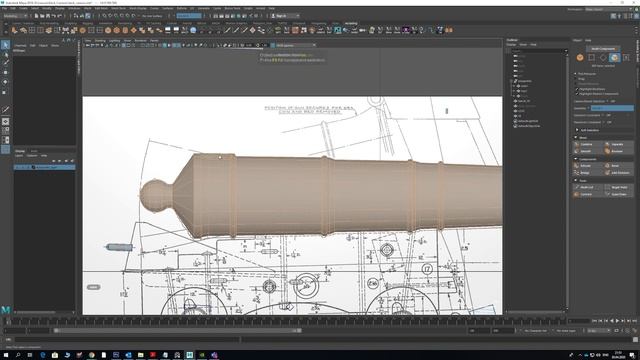Pick the Lasso select tool
This screenshot has width=640, height=360.
(5, 54)
